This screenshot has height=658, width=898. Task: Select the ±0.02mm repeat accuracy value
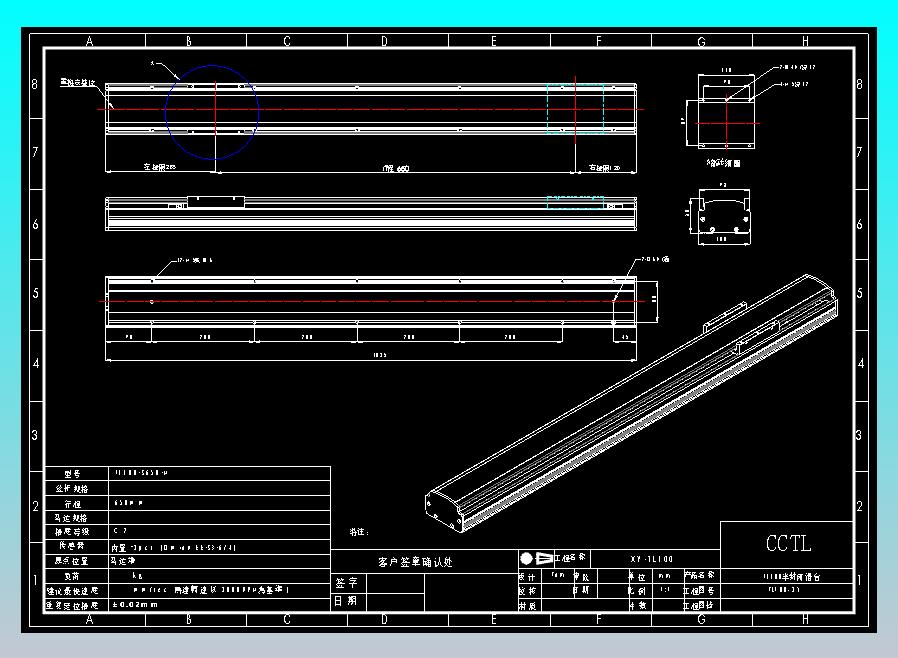[x=135, y=605]
